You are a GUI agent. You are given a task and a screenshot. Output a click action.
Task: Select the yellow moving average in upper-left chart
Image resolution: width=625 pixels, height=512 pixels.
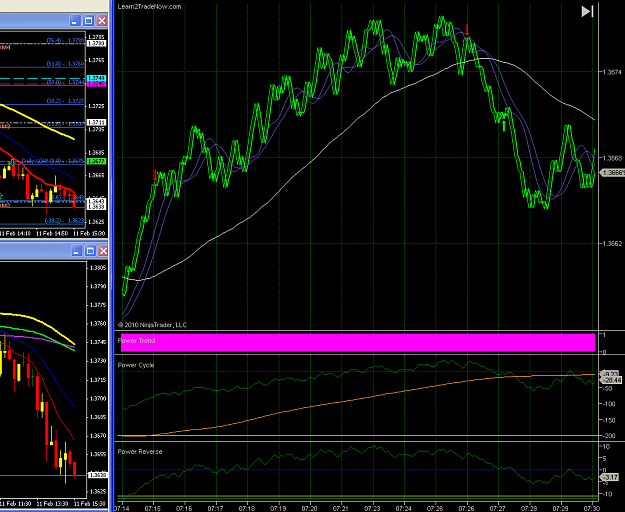click(x=38, y=122)
